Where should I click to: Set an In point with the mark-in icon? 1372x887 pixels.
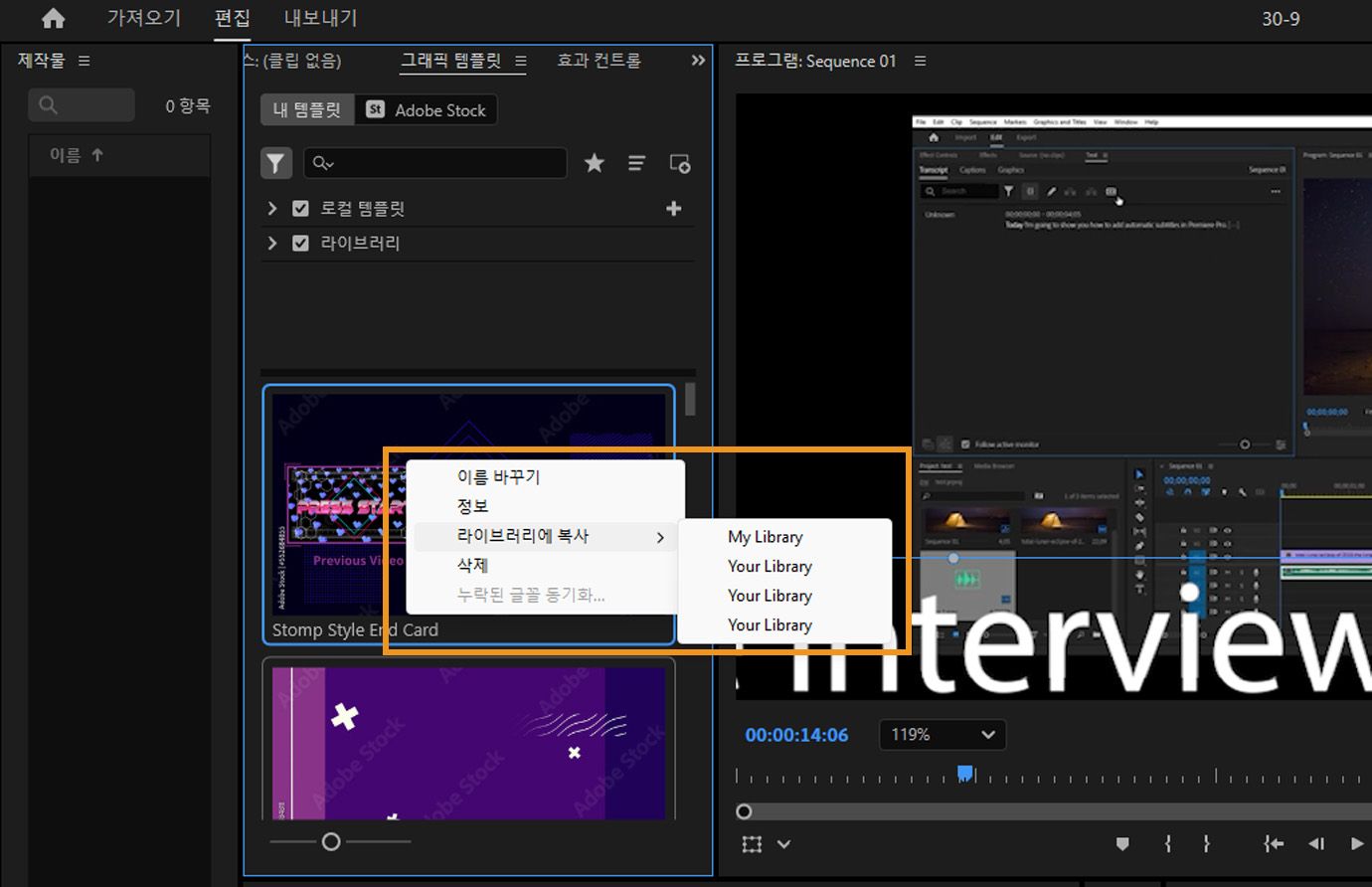(x=1167, y=842)
